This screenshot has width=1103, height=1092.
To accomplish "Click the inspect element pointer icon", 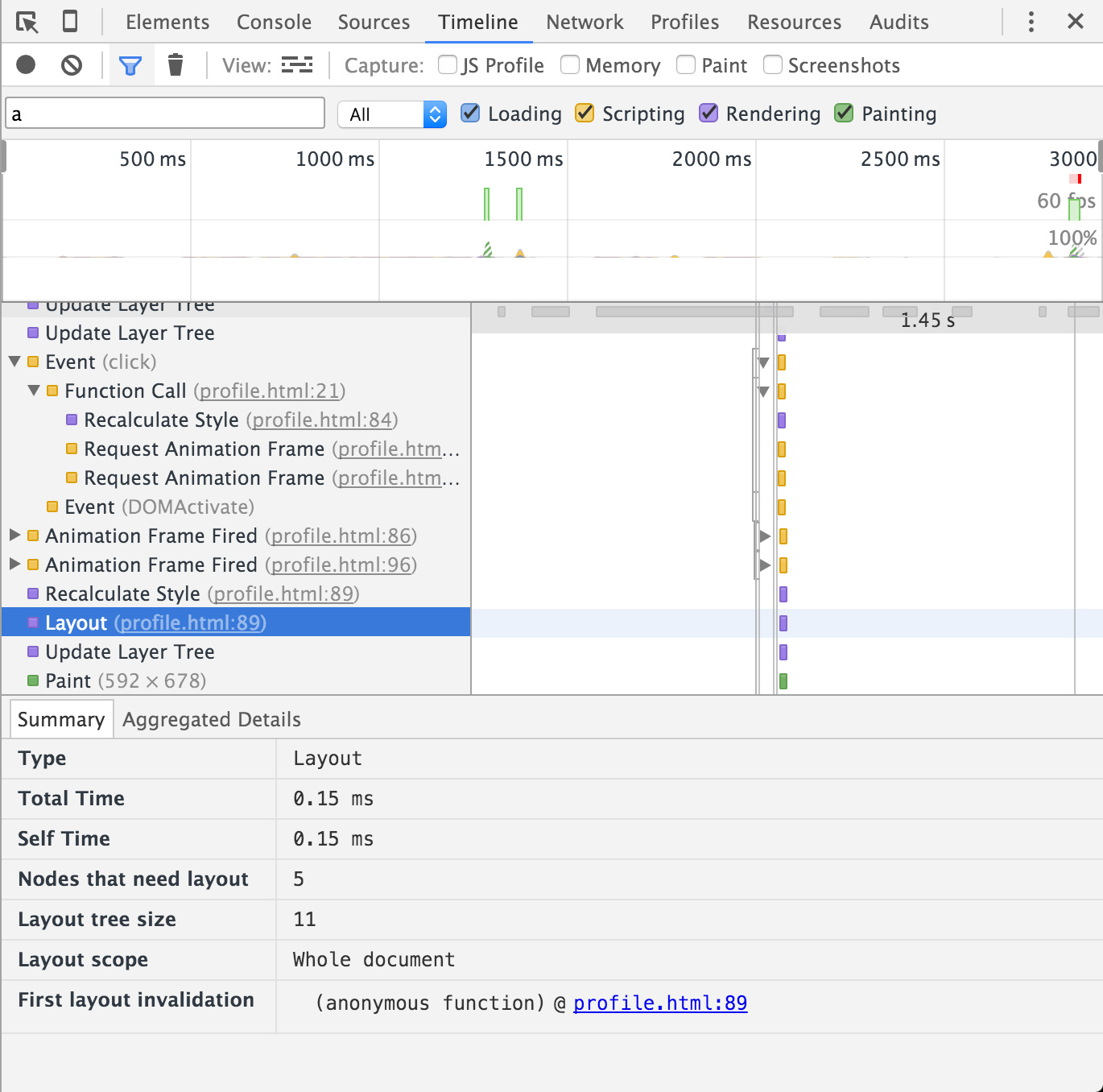I will [x=27, y=22].
